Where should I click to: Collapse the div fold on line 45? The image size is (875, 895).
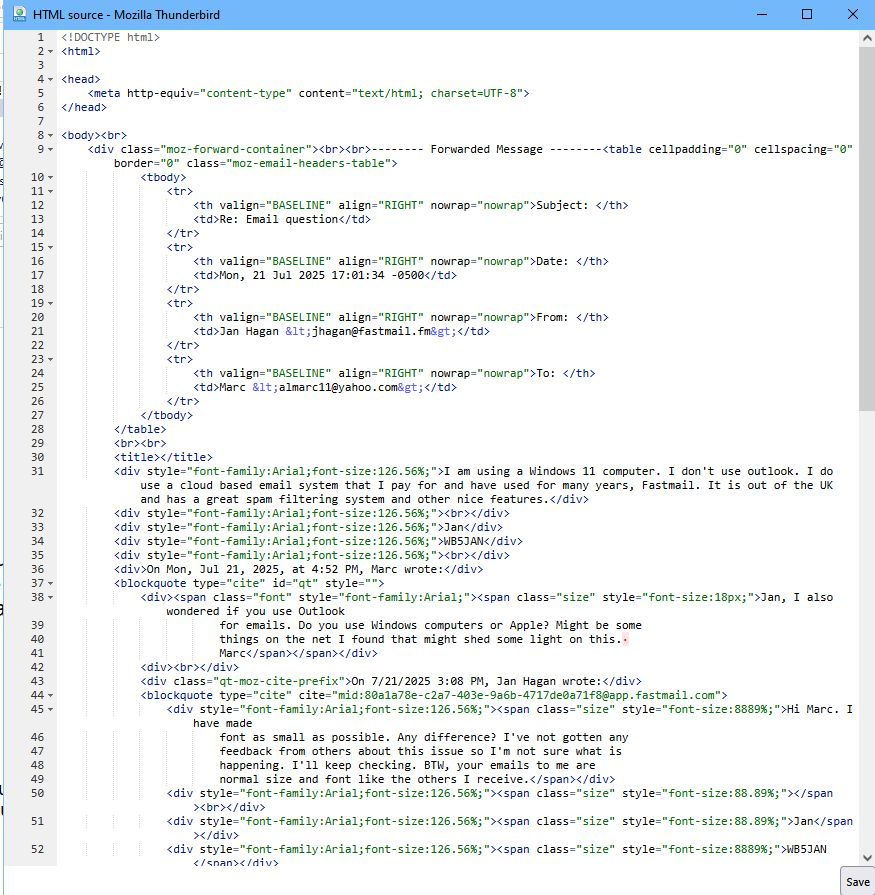point(51,709)
